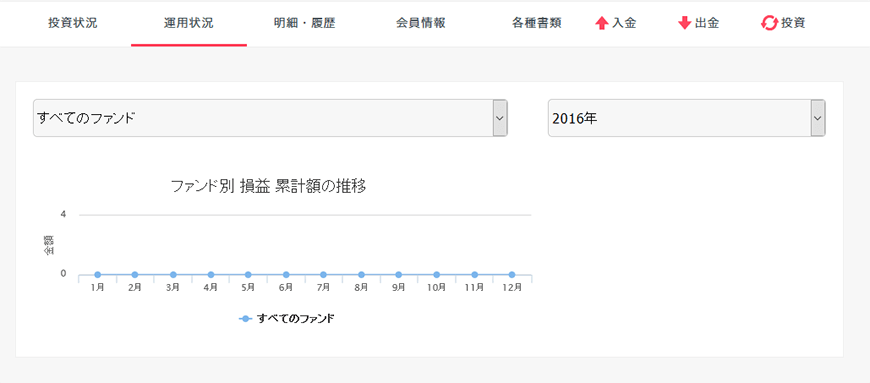Viewport: 870px width, 383px height.
Task: Click the 5月 data point
Action: point(248,275)
